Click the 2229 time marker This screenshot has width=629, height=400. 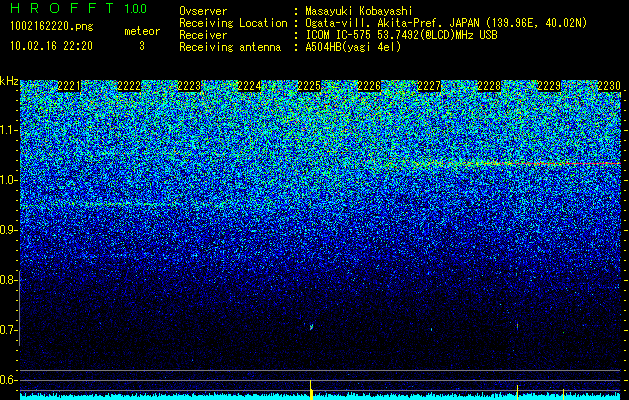(549, 86)
